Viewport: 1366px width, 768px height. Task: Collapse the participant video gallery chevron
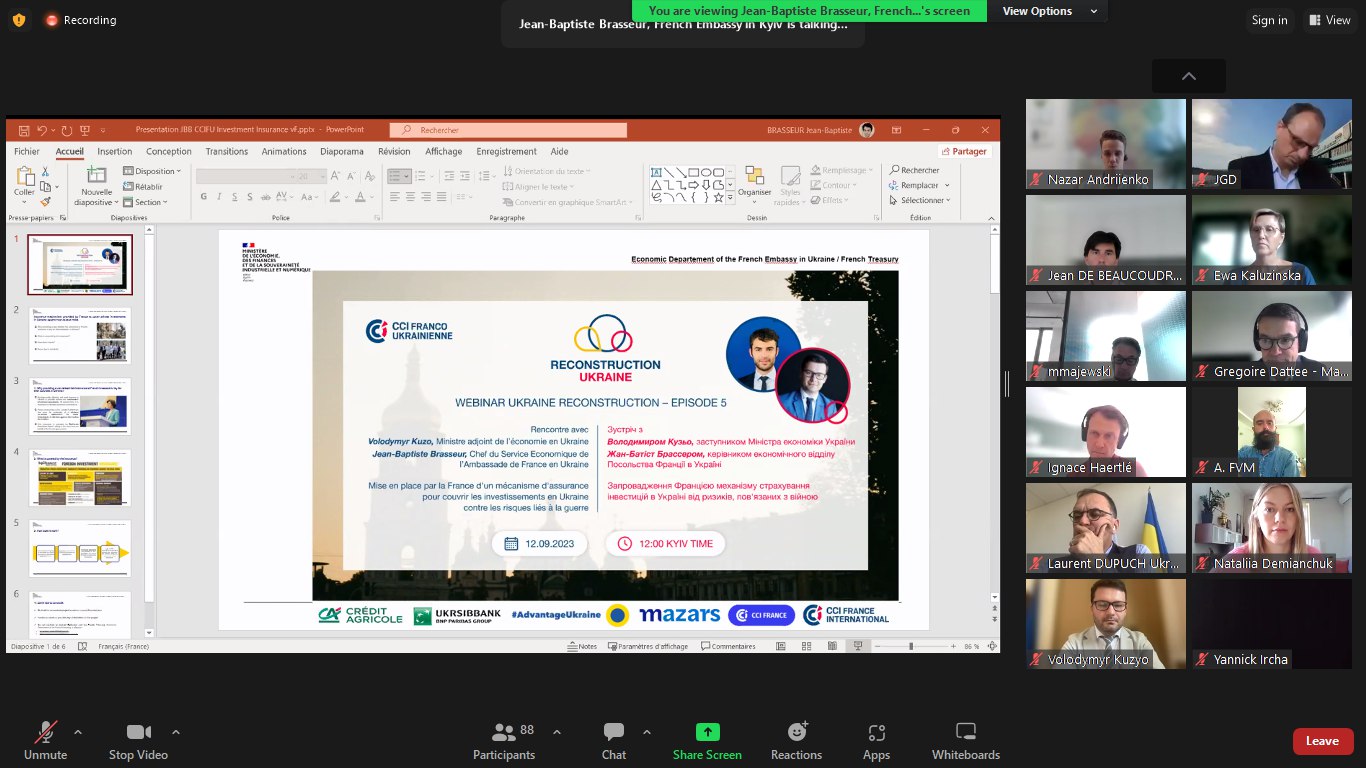tap(1188, 76)
